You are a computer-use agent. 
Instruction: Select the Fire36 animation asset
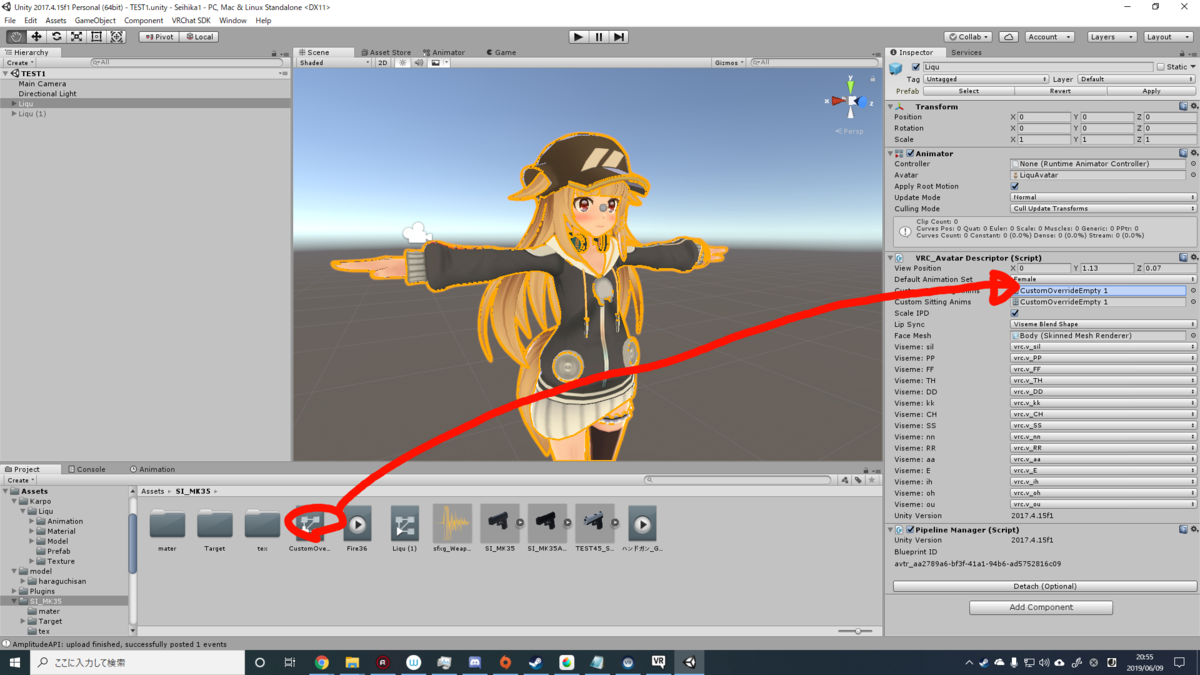pos(357,530)
